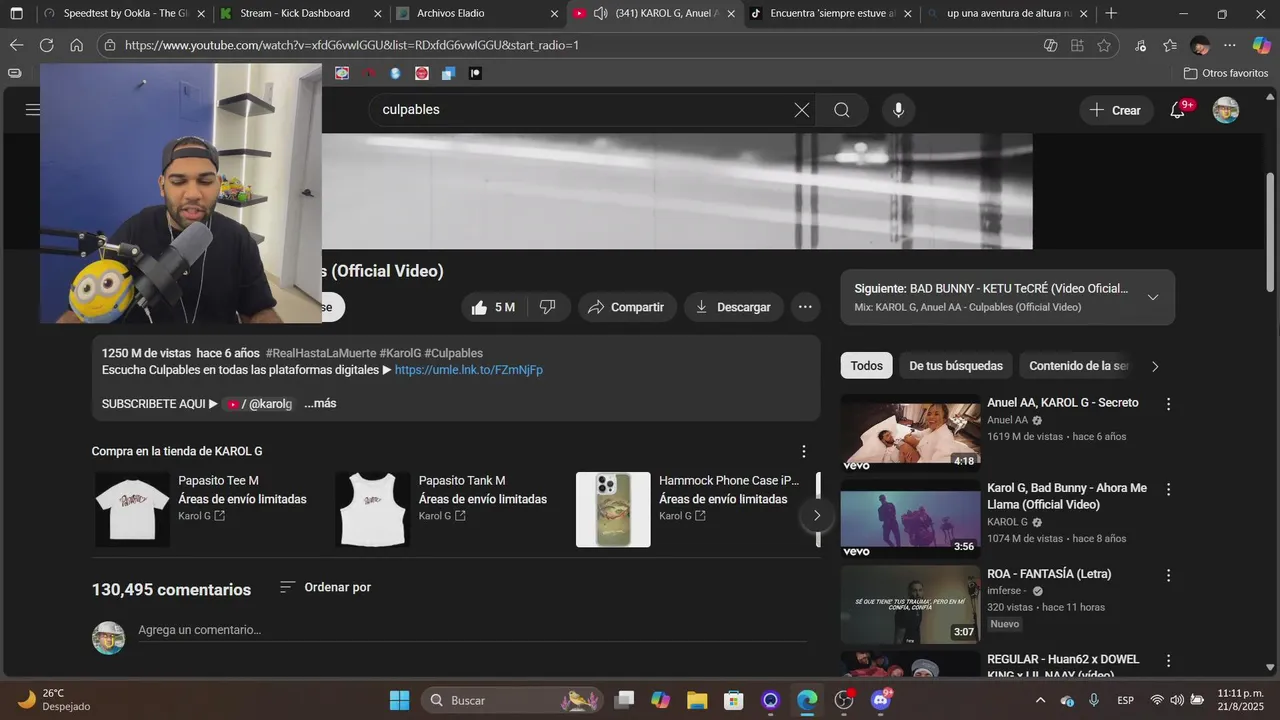Viewport: 1280px width, 720px height.
Task: Click the #Culpables hashtag
Action: pyautogui.click(x=454, y=353)
